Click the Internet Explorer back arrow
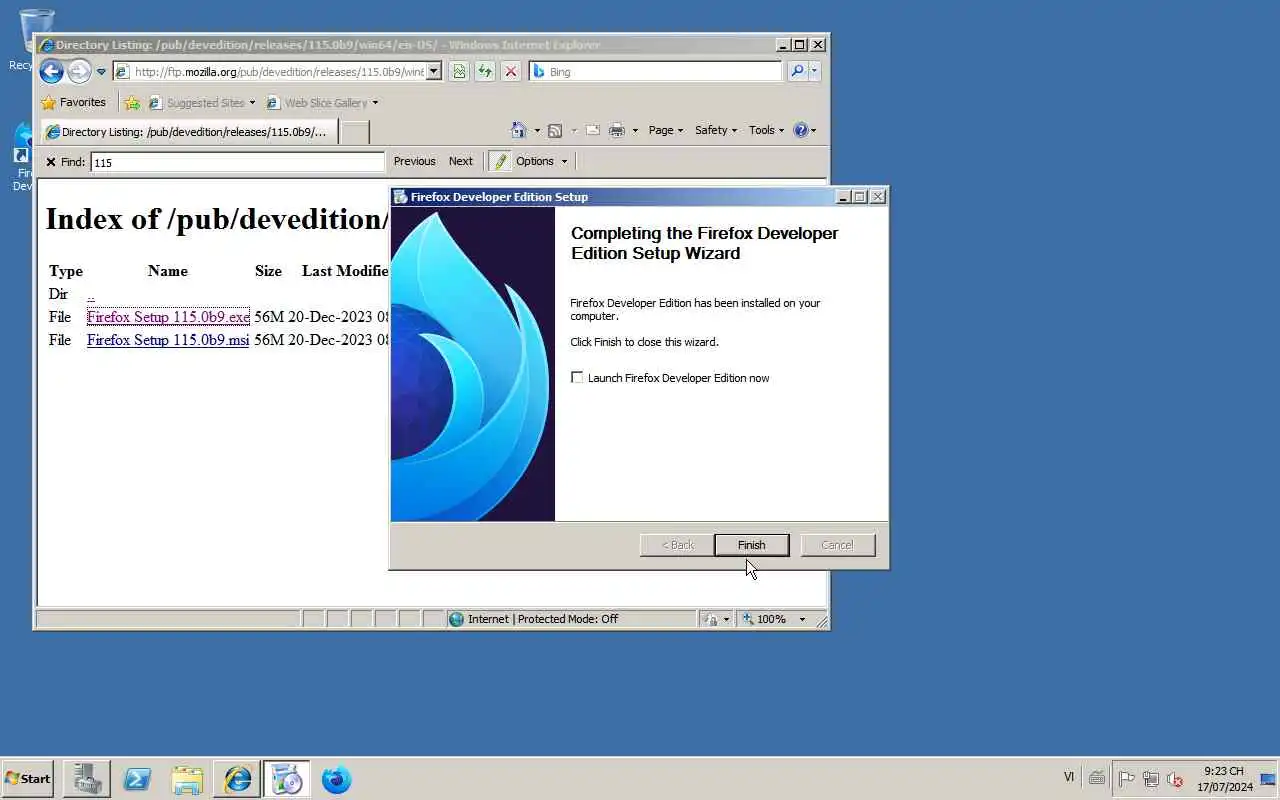 click(51, 71)
